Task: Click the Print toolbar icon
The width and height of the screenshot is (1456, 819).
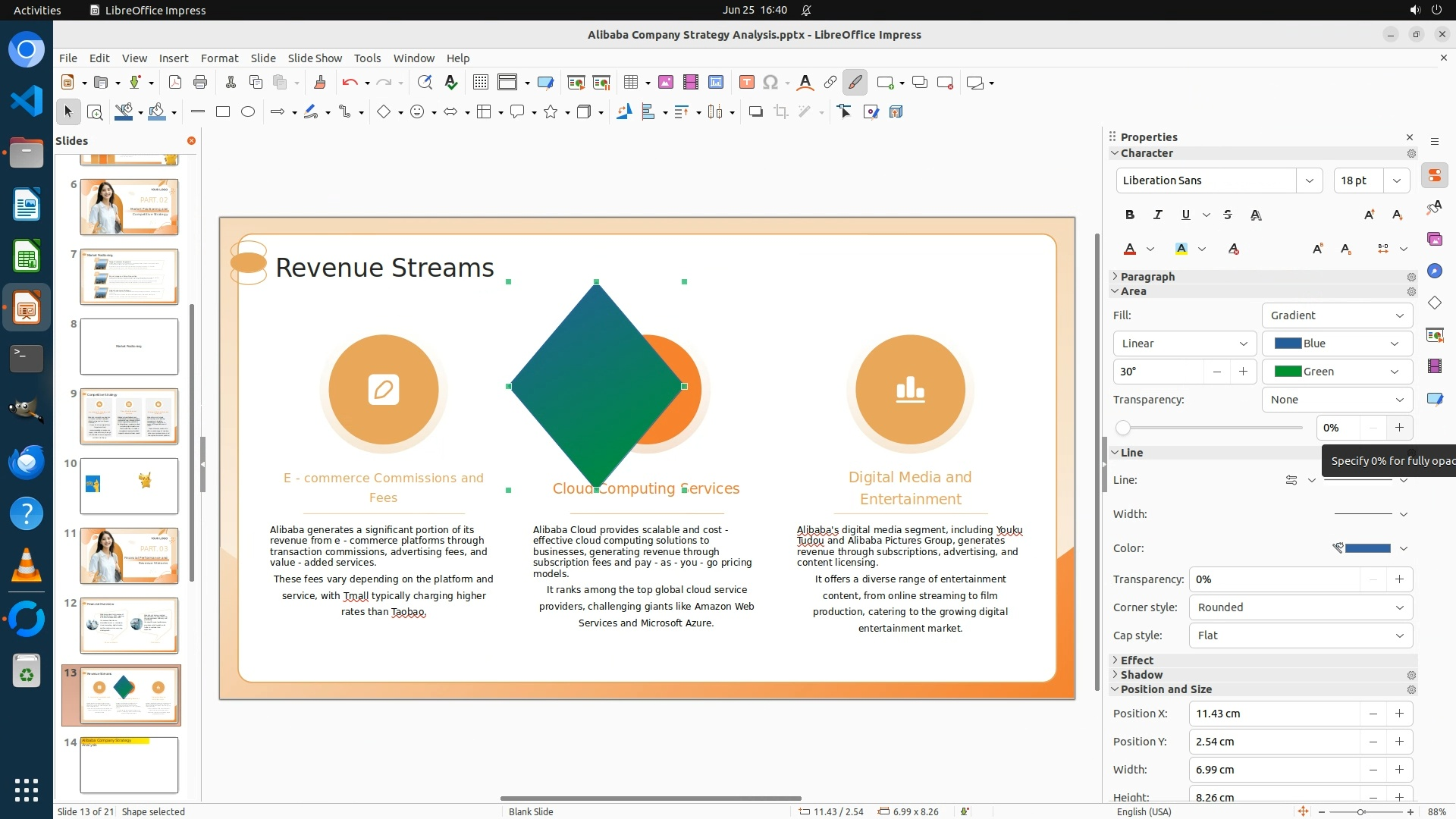Action: click(200, 83)
